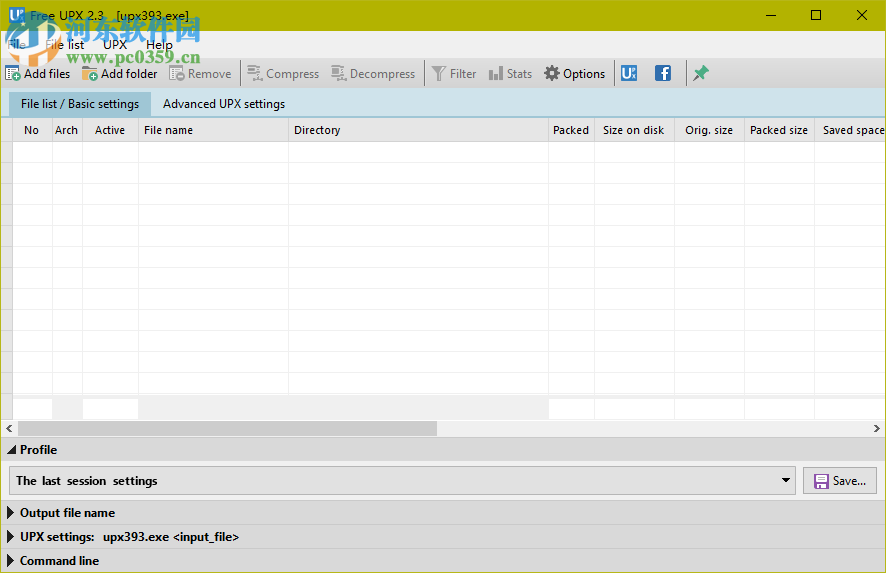The height and width of the screenshot is (573, 886).
Task: Click the Decompress toolbar button
Action: (373, 73)
